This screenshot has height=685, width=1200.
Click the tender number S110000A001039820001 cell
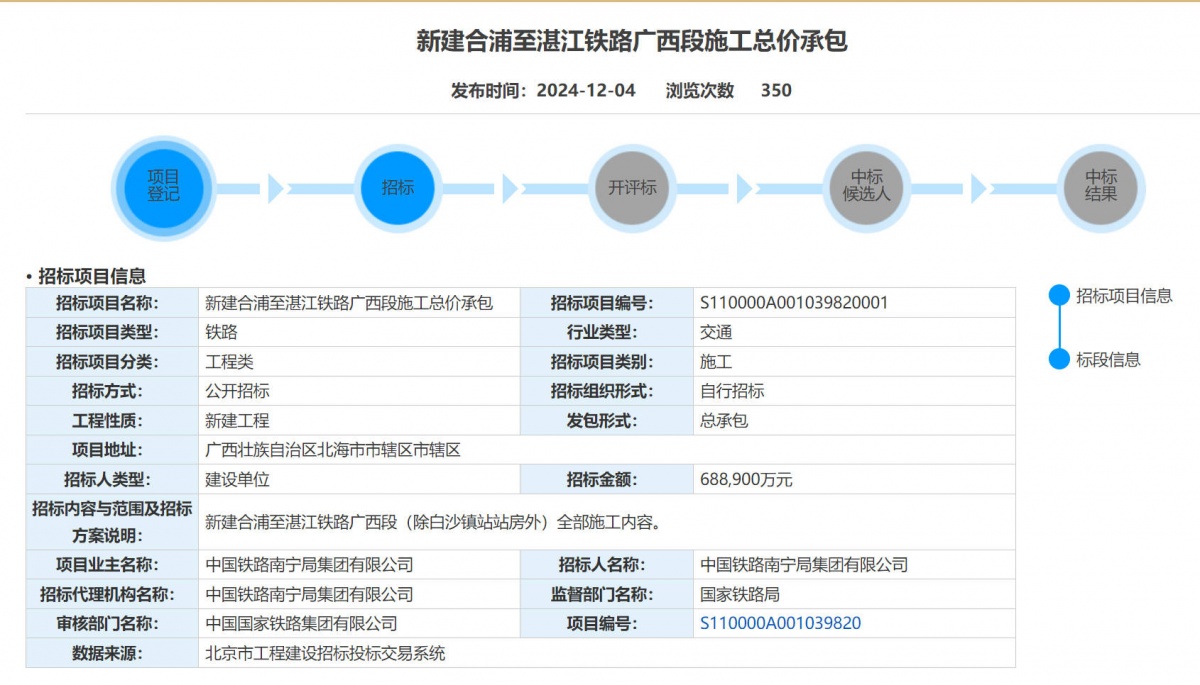794,303
